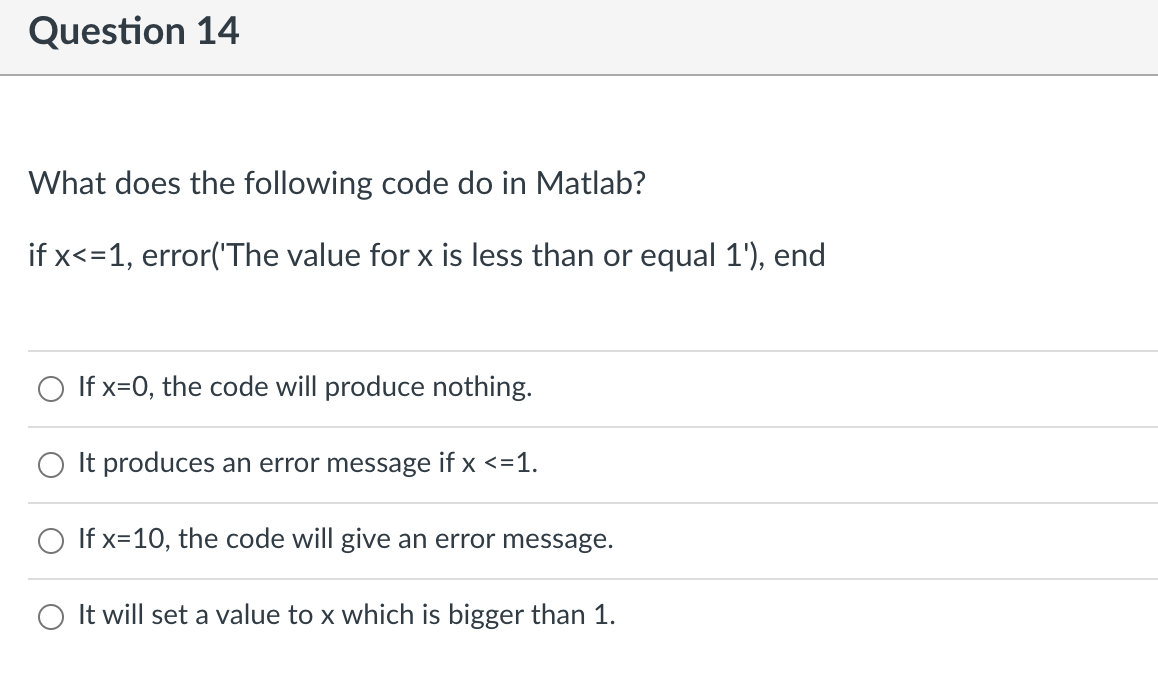This screenshot has width=1158, height=674.
Task: Pick the 'It will set a value' radio button
Action: [51, 616]
